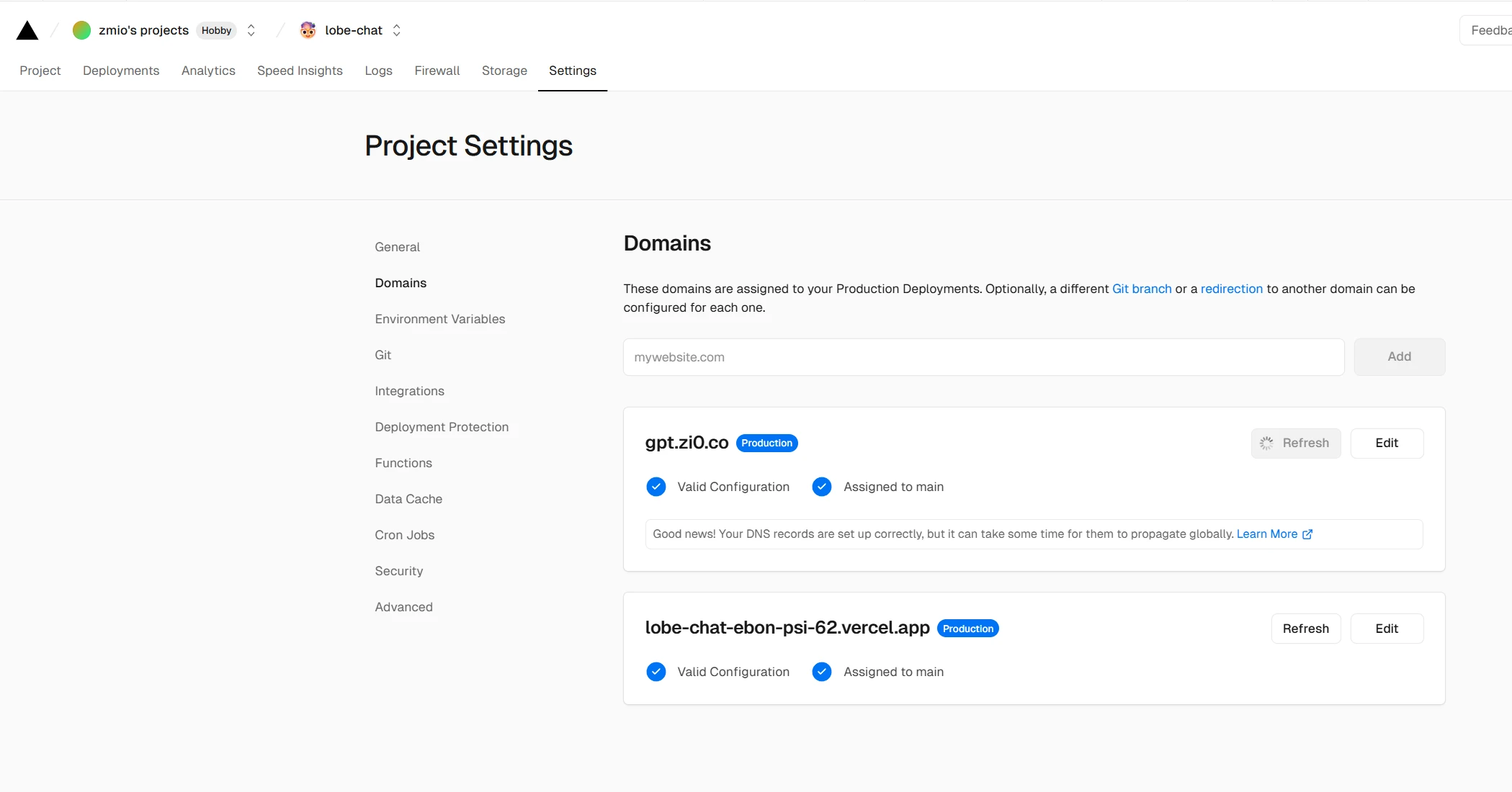The width and height of the screenshot is (1512, 792).
Task: Follow the Git branch link
Action: [x=1142, y=289]
